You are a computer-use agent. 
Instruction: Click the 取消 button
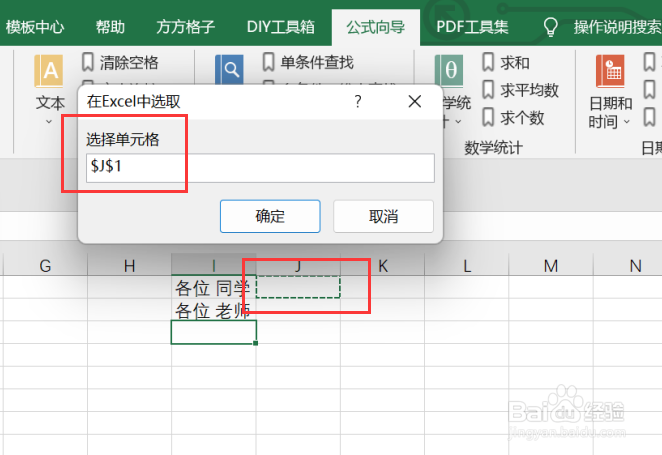tap(383, 217)
